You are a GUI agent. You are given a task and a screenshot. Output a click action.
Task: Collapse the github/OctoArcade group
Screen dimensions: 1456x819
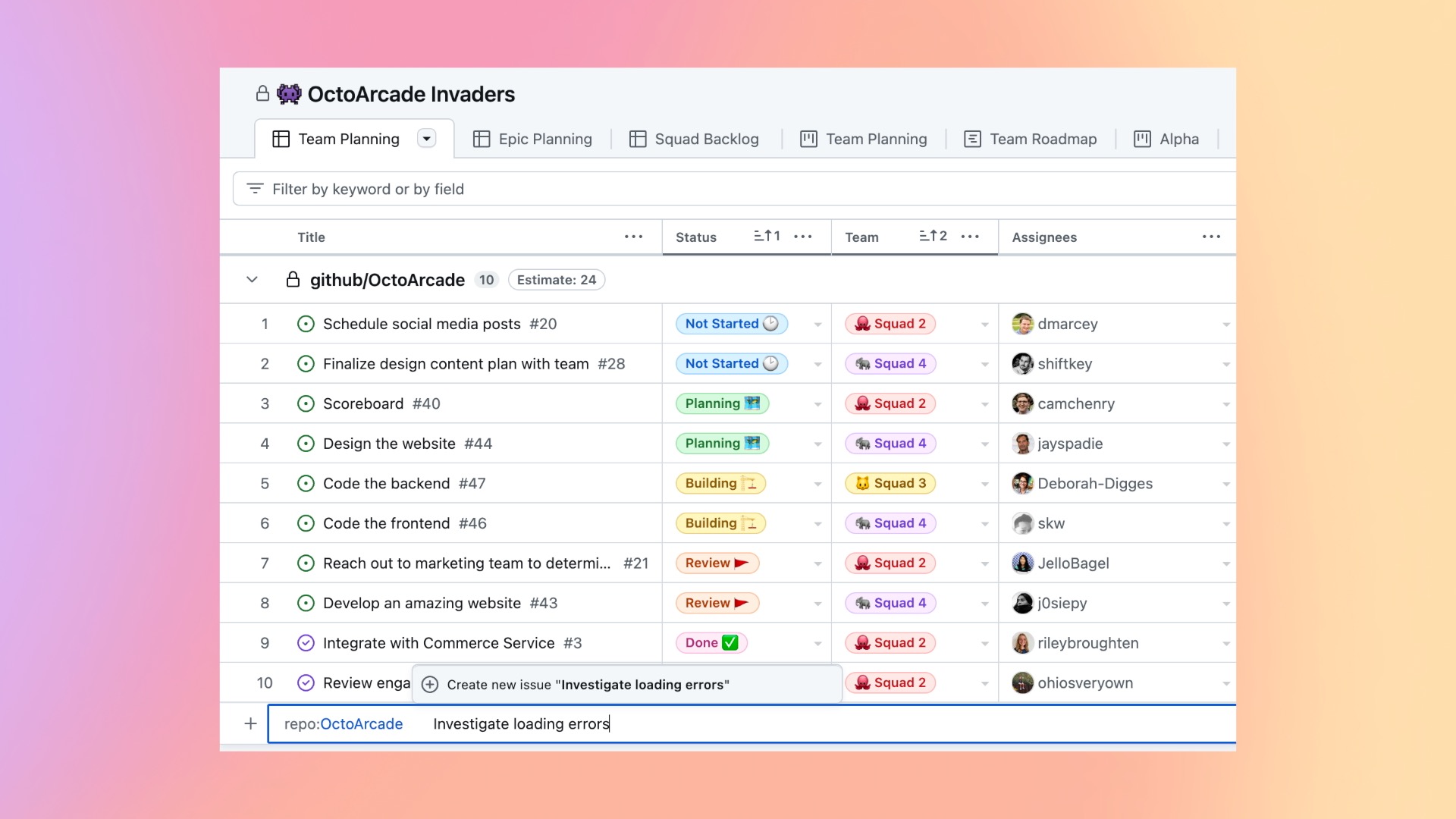252,280
